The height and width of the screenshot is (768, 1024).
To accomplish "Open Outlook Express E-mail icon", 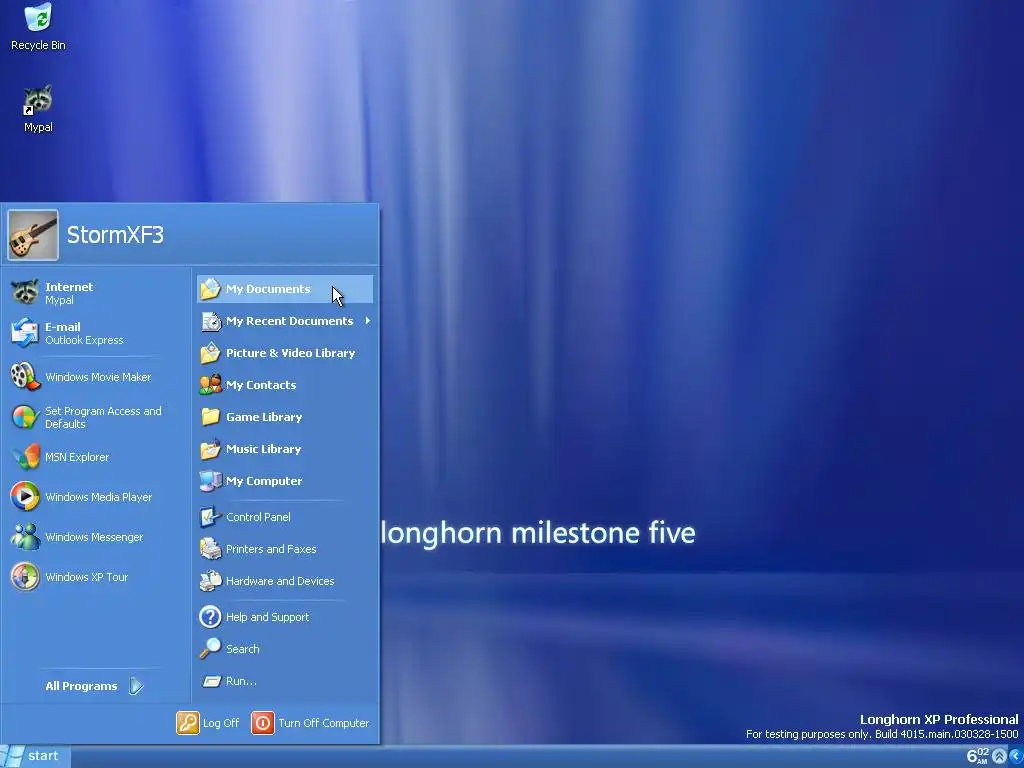I will coord(25,332).
